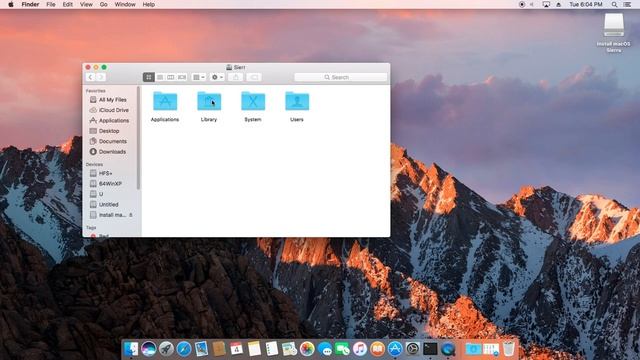
Task: Open App Store from the Dock
Action: [395, 349]
